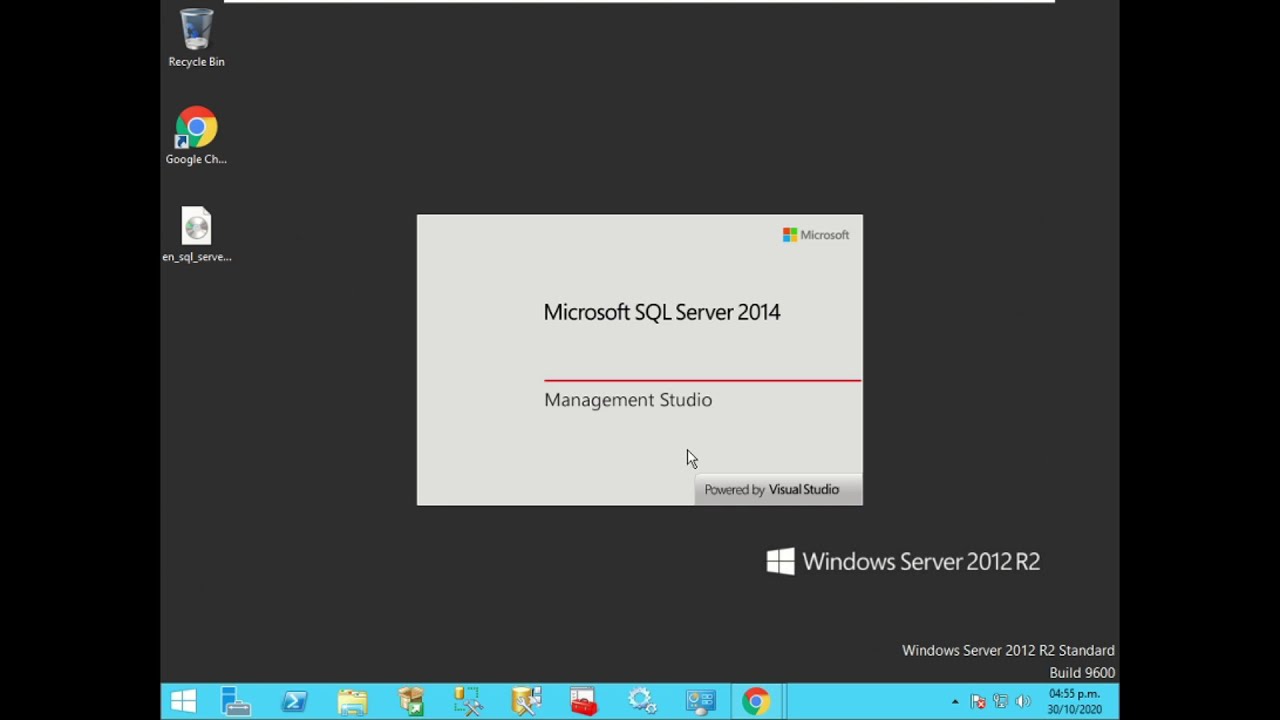This screenshot has height=720, width=1280.
Task: Open the network status tray icon
Action: (x=1000, y=702)
